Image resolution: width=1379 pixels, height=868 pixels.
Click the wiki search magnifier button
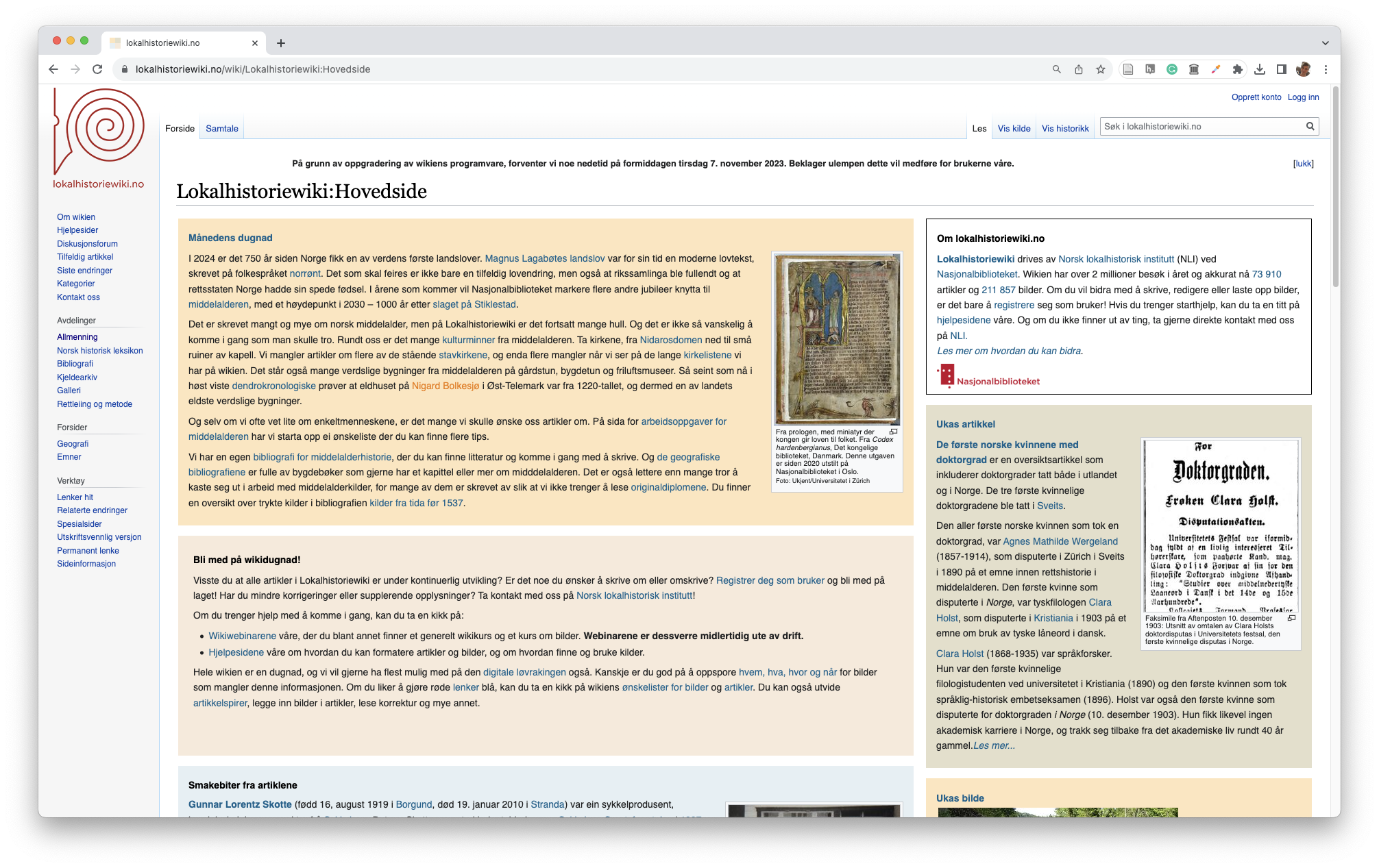[x=1310, y=126]
